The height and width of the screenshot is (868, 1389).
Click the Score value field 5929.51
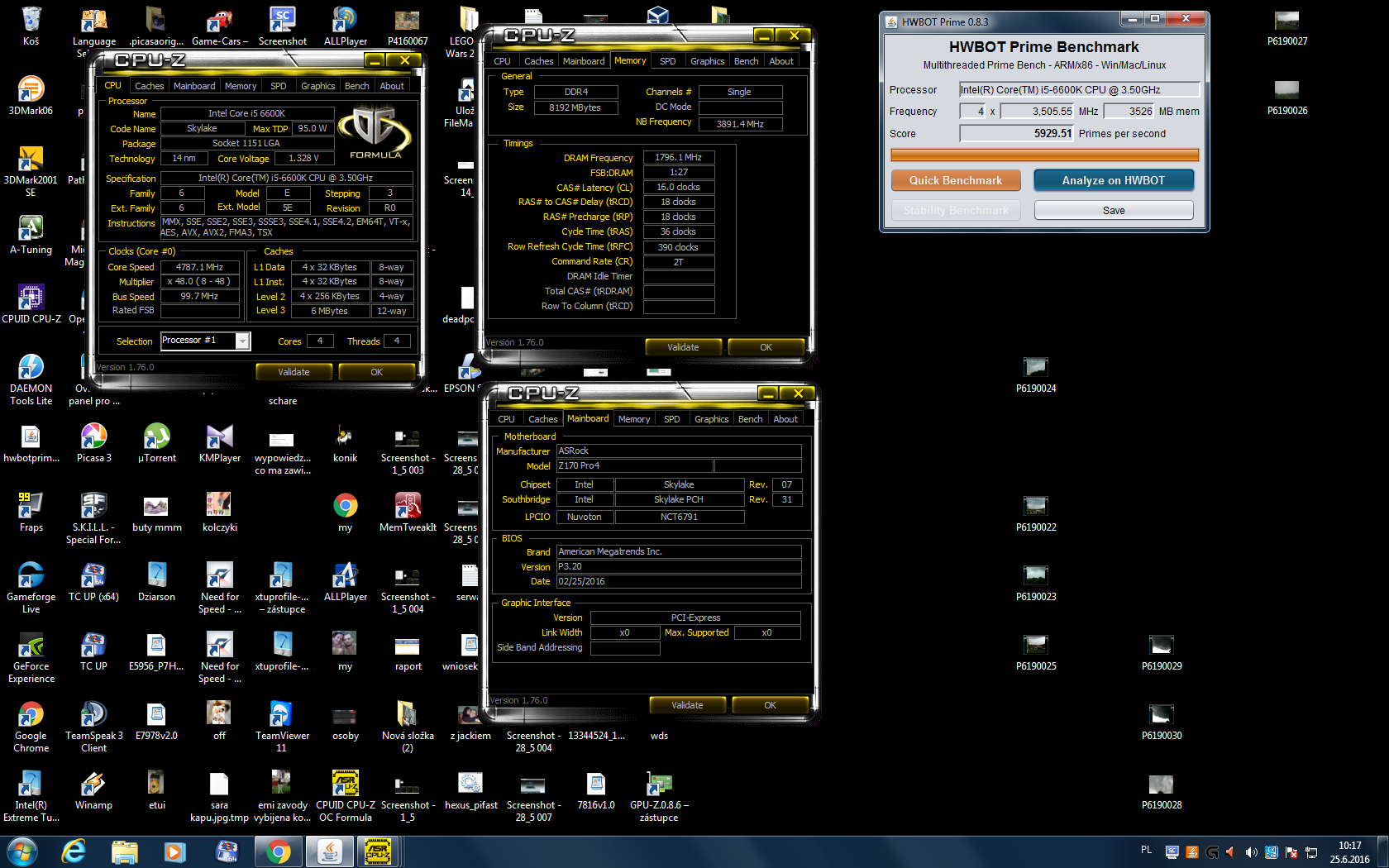[x=1016, y=133]
